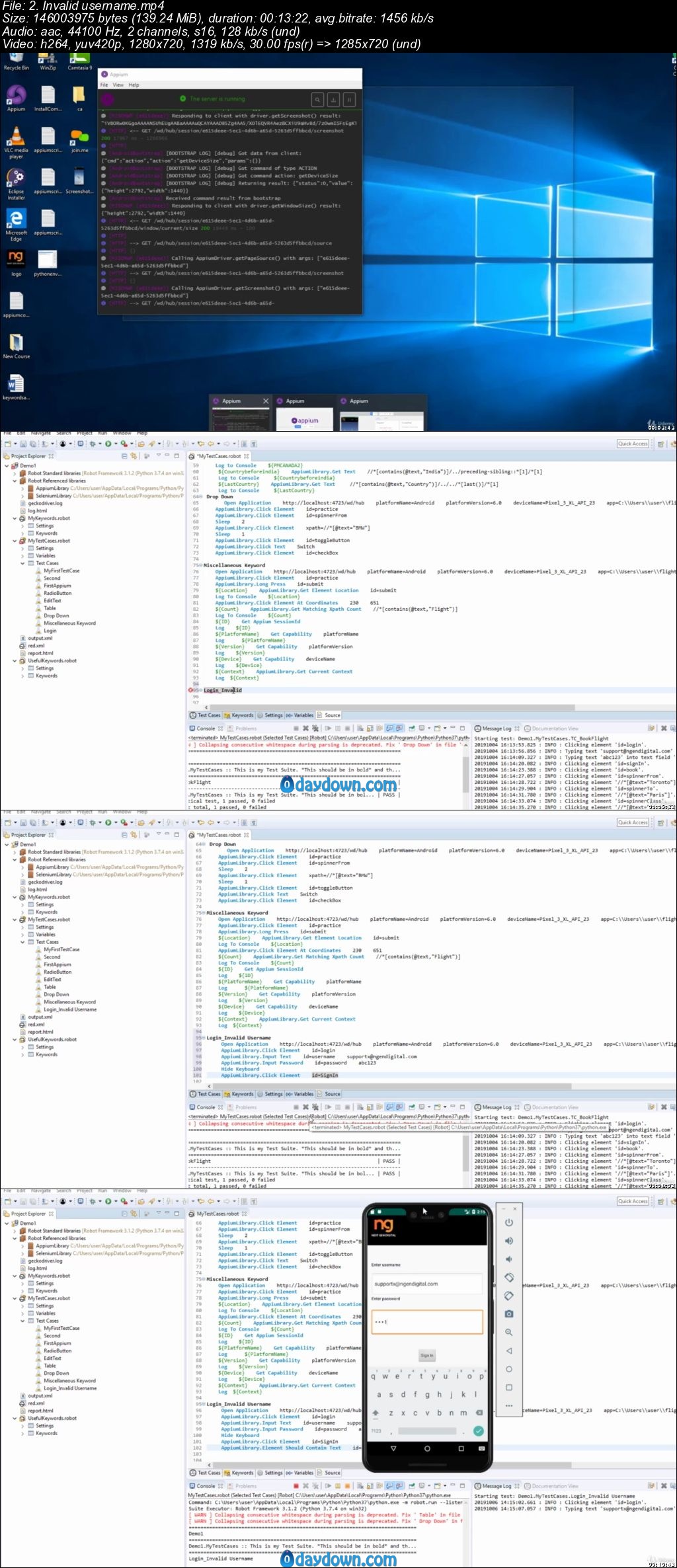Screen dimensions: 677x1568
Task: Click the emulator zoom magnifier icon
Action: pos(508,1332)
